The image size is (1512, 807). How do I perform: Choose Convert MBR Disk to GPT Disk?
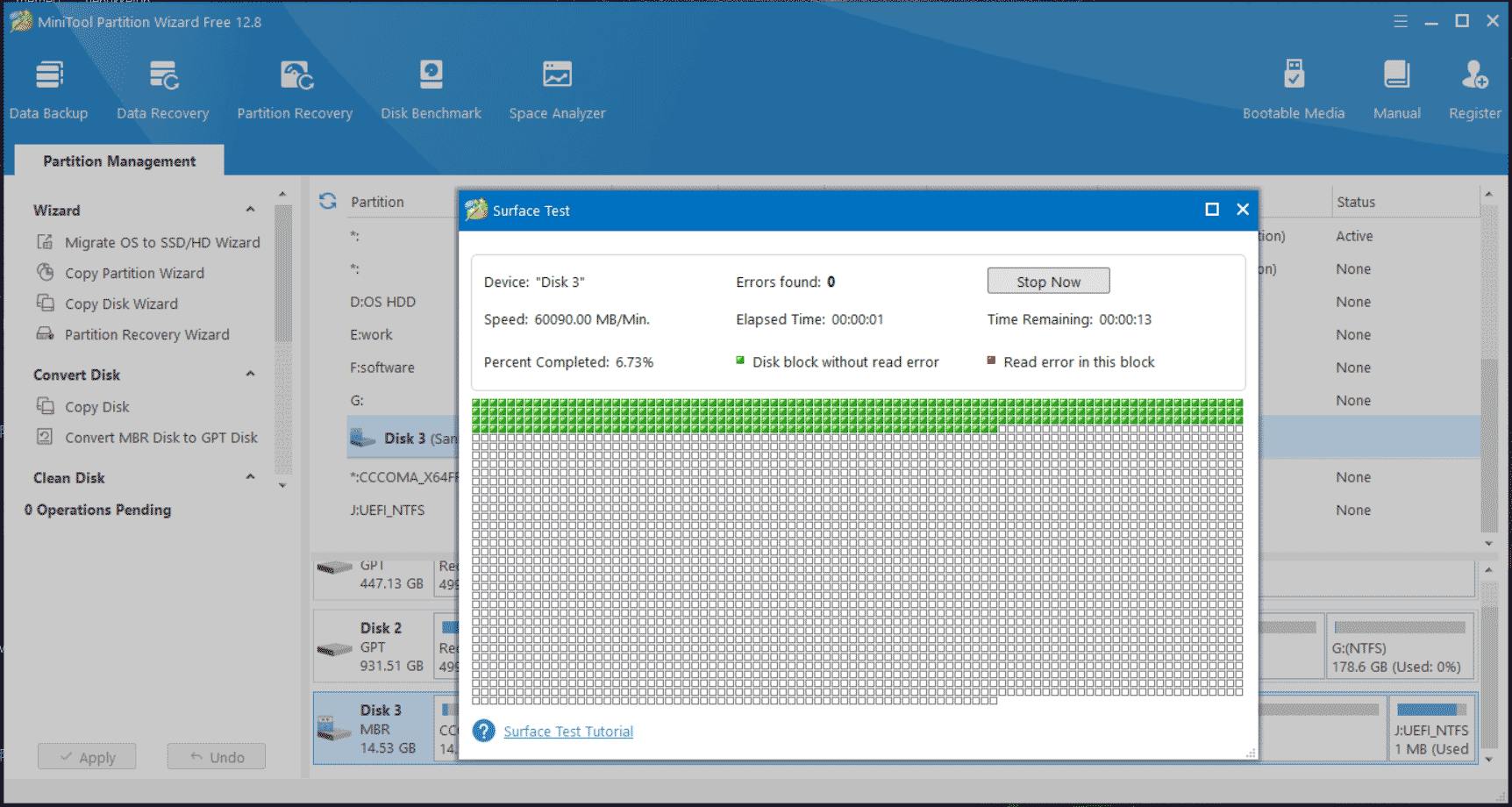pos(161,437)
